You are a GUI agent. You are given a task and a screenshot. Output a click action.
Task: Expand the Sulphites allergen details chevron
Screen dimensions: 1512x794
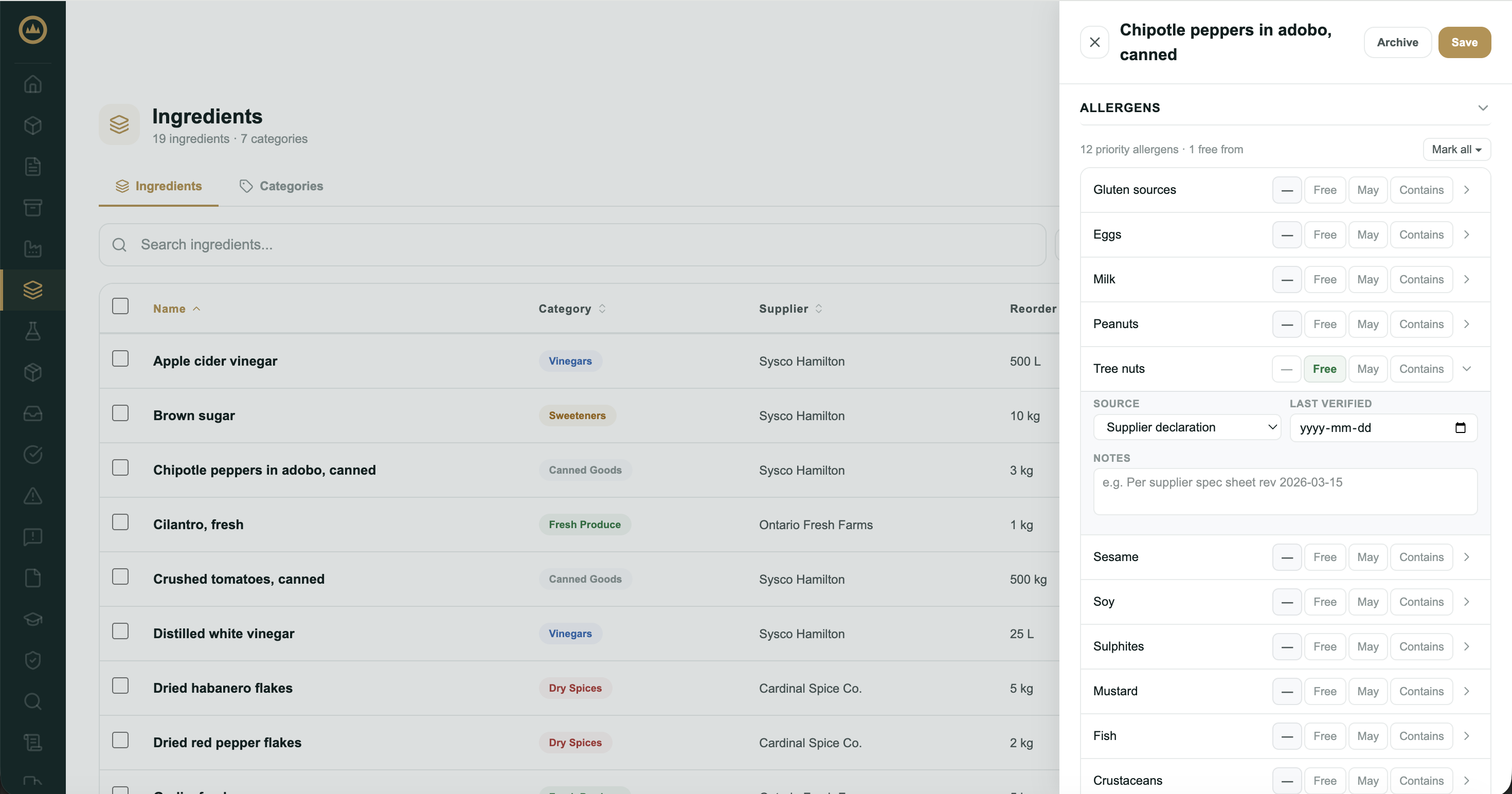coord(1467,647)
